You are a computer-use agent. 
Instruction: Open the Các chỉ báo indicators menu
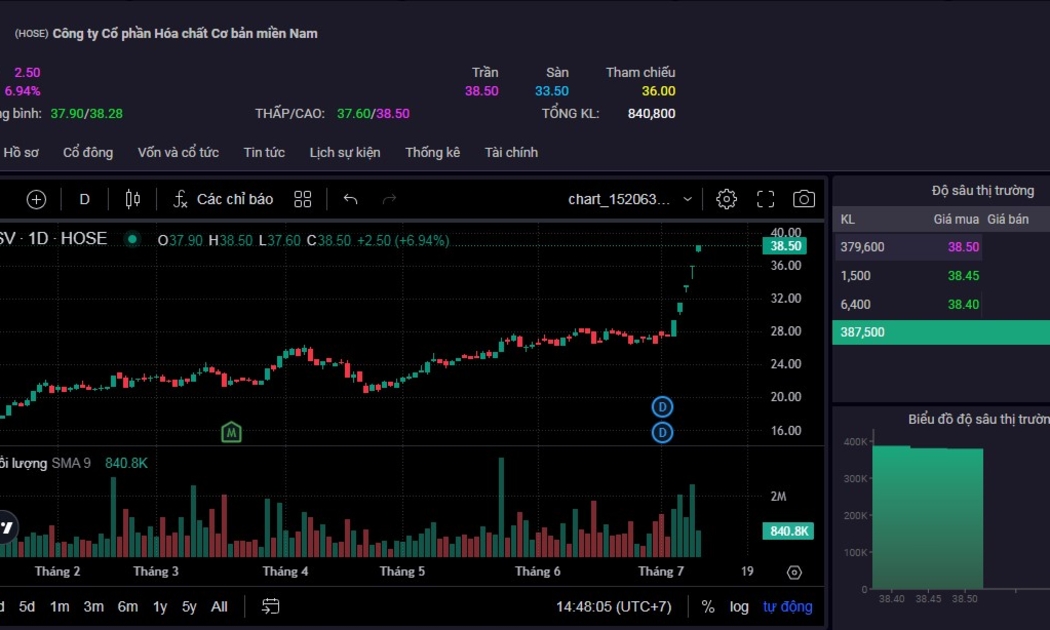(x=223, y=199)
